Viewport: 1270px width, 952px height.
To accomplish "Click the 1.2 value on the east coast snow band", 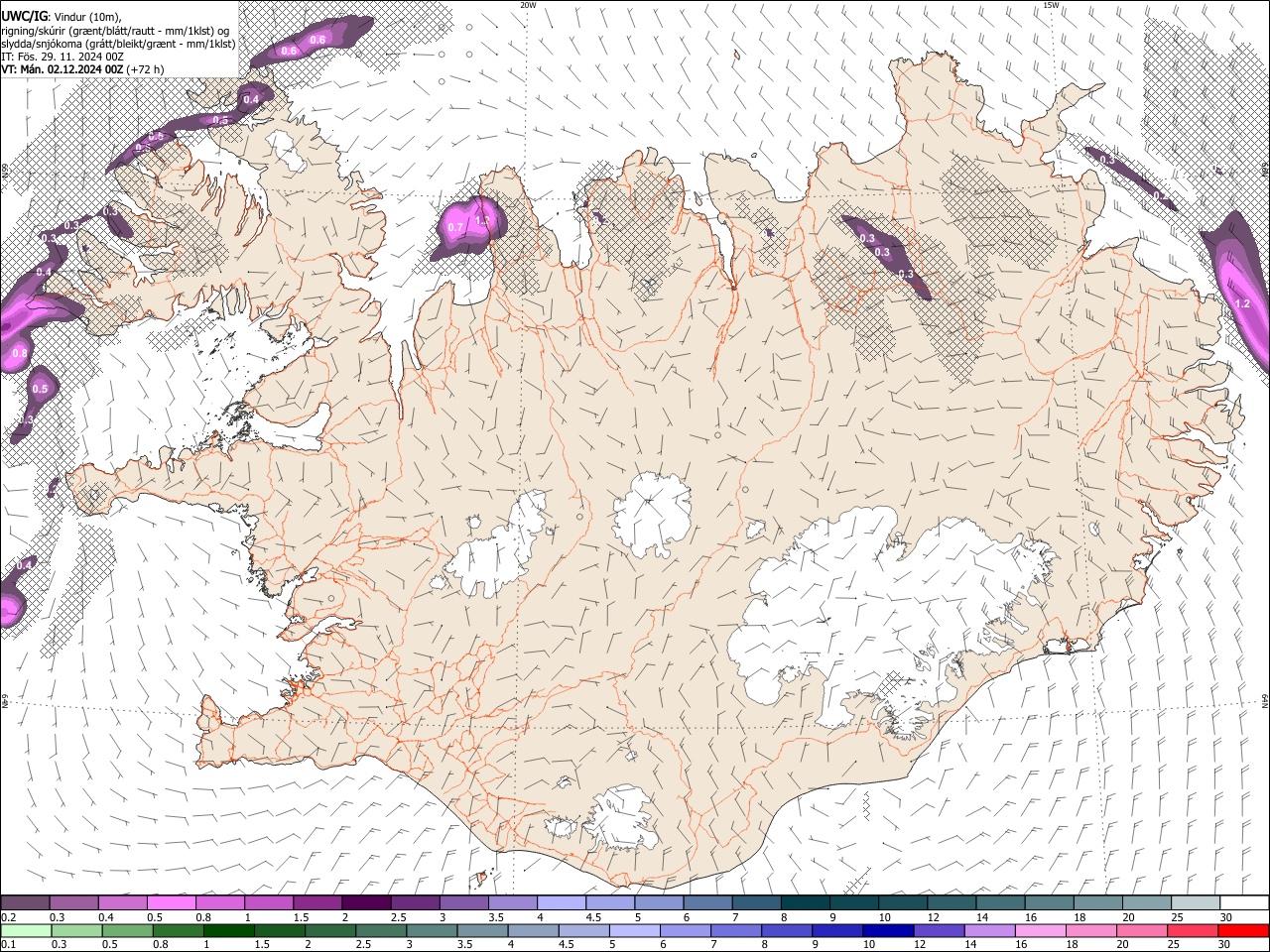I will tap(1241, 303).
